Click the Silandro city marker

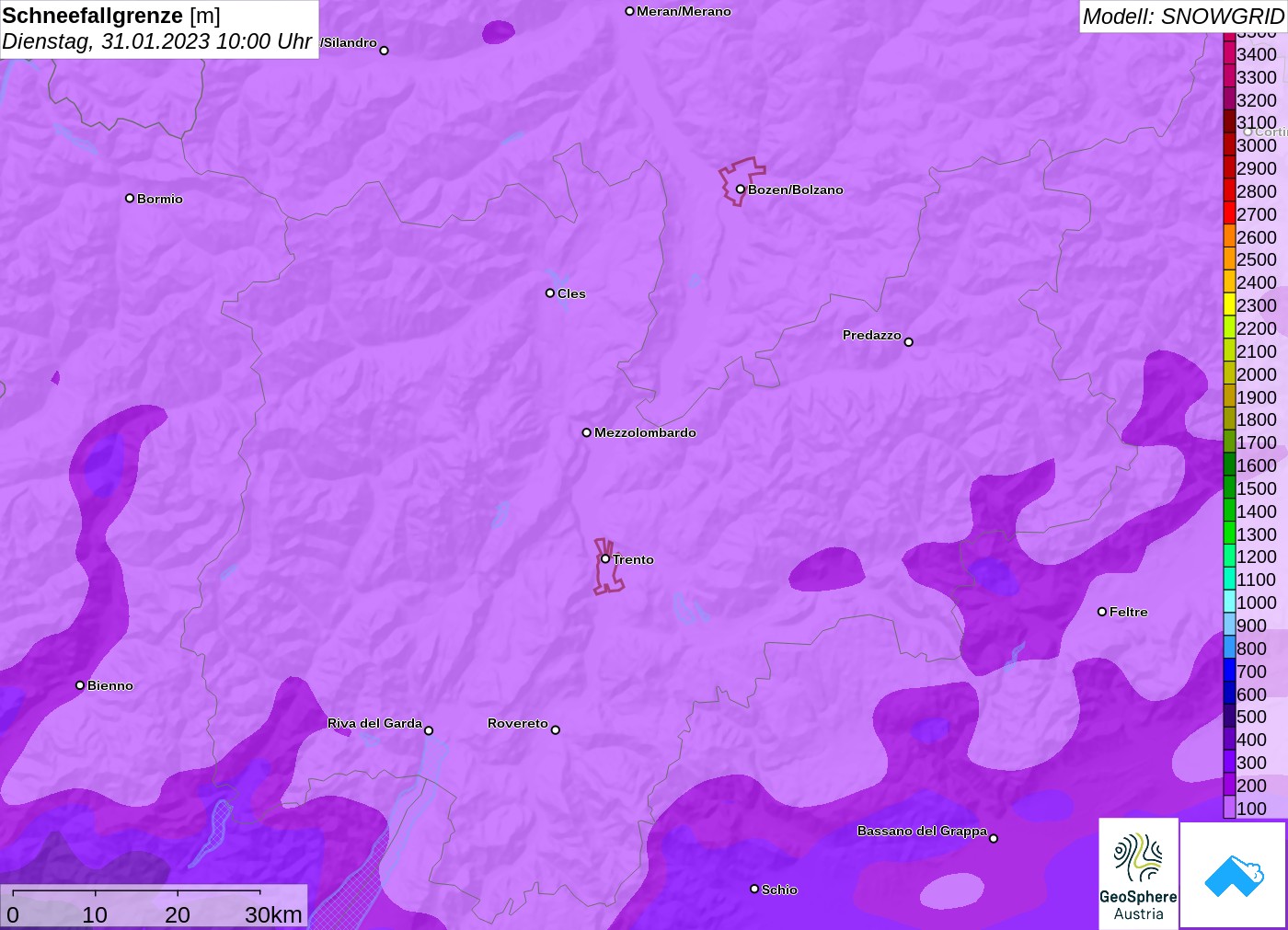(x=385, y=51)
